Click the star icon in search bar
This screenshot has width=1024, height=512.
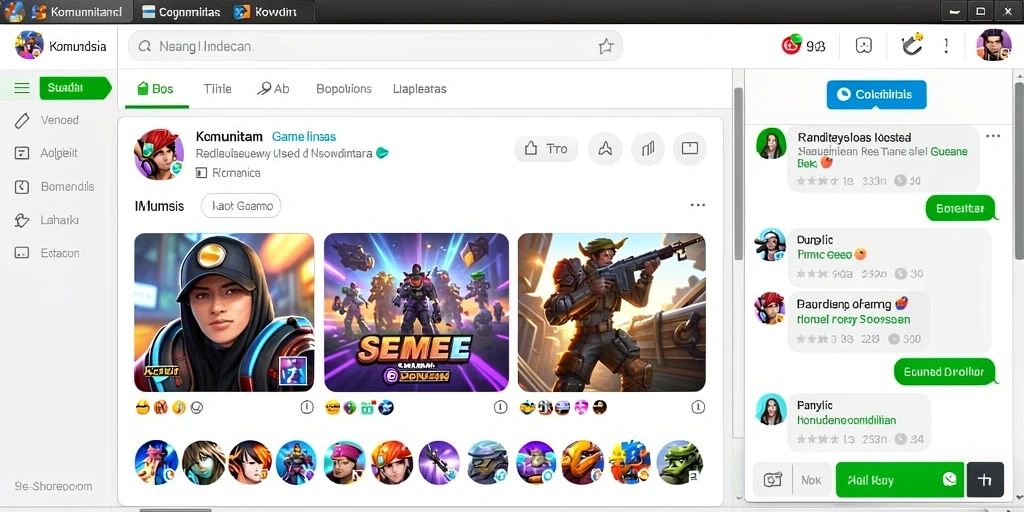pyautogui.click(x=606, y=46)
